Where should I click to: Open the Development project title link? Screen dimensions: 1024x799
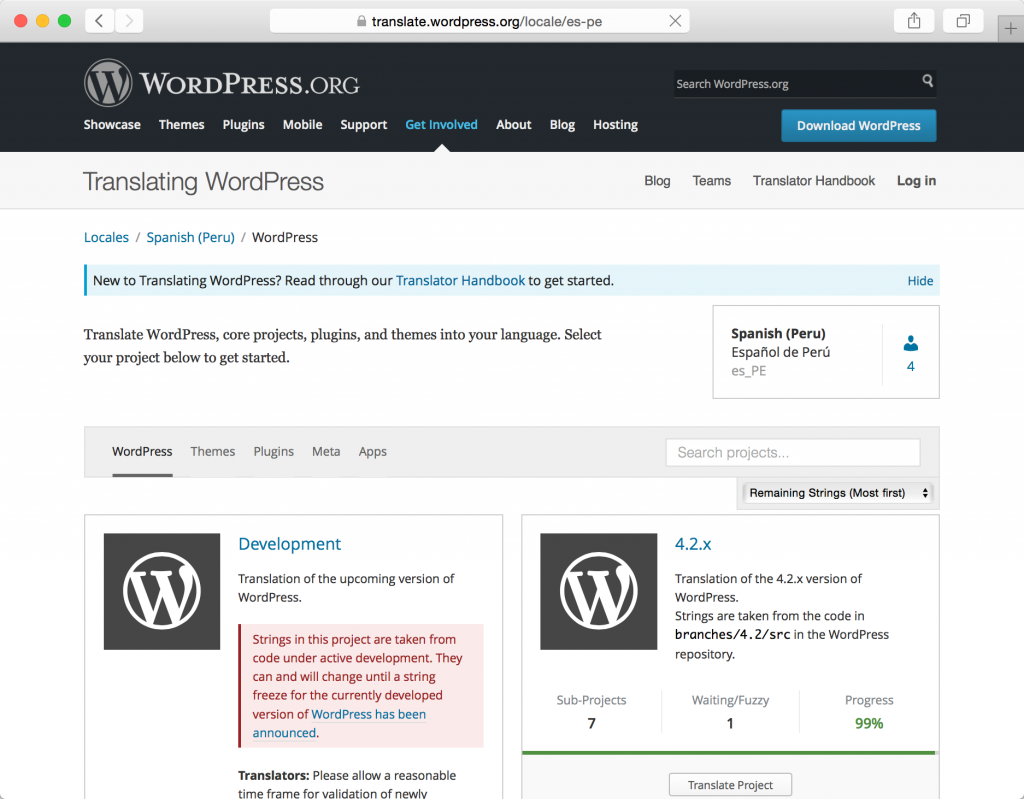(289, 544)
